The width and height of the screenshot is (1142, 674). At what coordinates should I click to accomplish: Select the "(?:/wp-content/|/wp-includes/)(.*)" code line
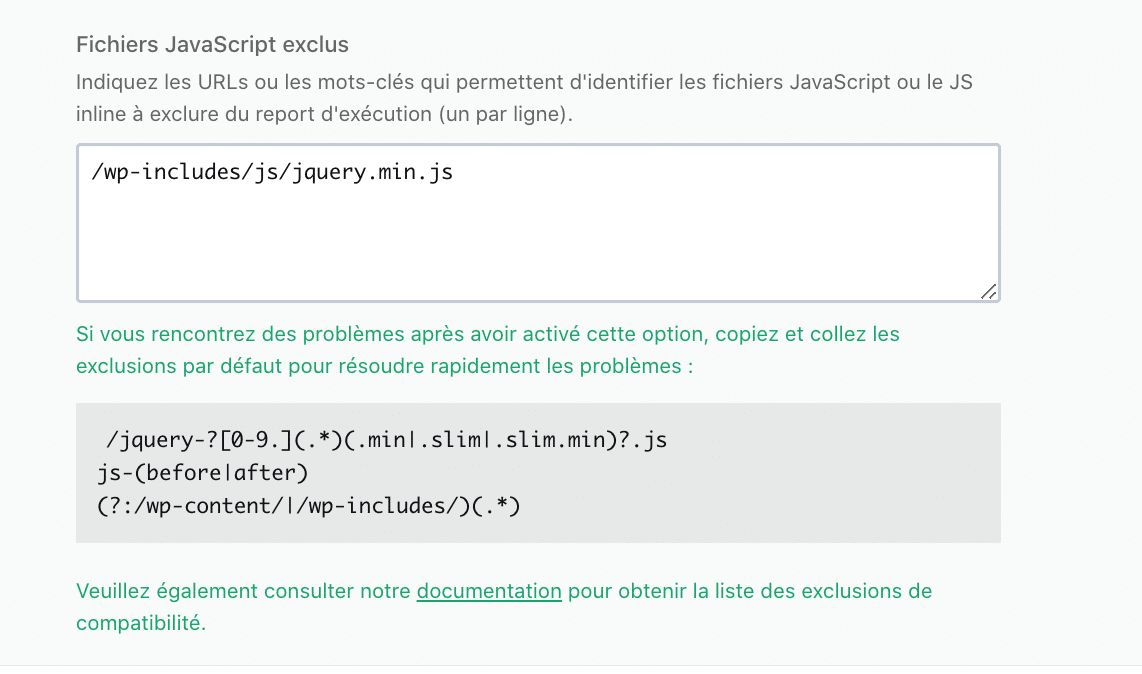(x=309, y=506)
